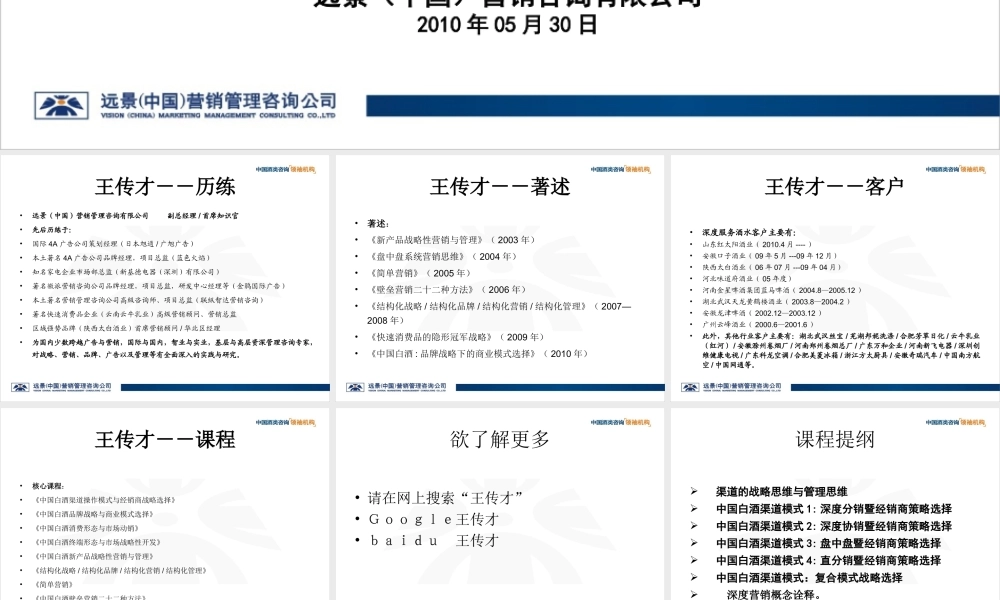The image size is (1000, 600).
Task: Select the 王传才--课程 slide title
Action: (x=166, y=440)
